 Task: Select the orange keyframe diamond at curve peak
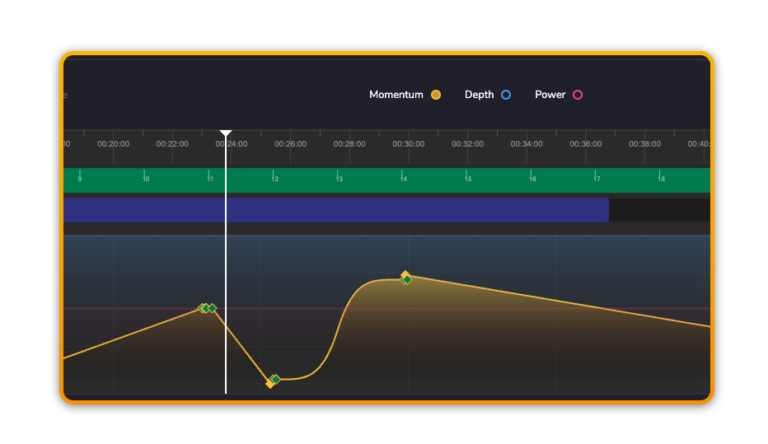pos(405,275)
